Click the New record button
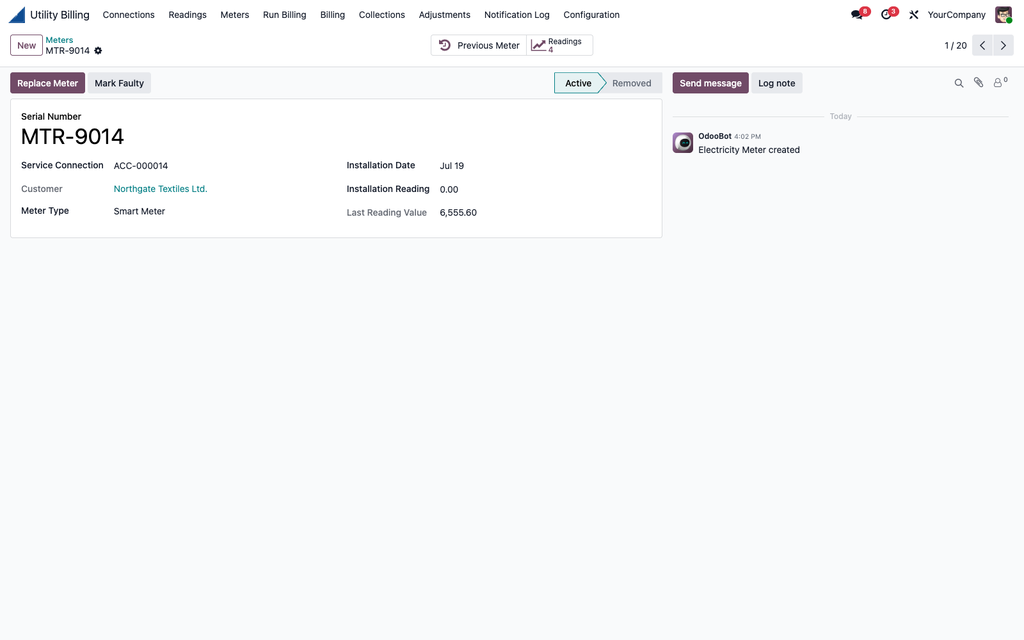This screenshot has width=1024, height=640. [x=27, y=45]
